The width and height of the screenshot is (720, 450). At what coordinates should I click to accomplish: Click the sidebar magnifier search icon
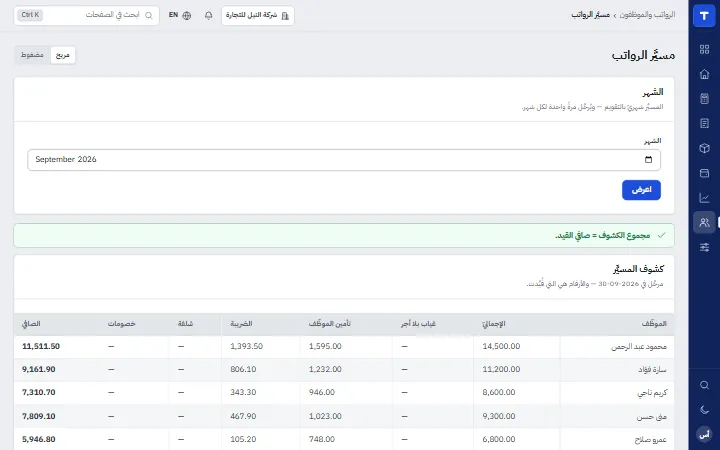pyautogui.click(x=704, y=385)
